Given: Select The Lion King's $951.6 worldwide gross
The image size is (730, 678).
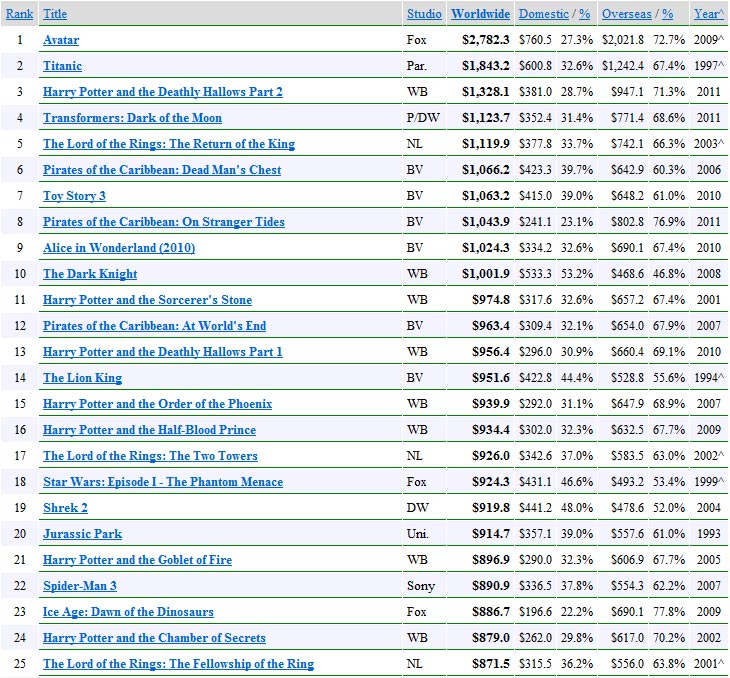Looking at the screenshot, I should (491, 378).
